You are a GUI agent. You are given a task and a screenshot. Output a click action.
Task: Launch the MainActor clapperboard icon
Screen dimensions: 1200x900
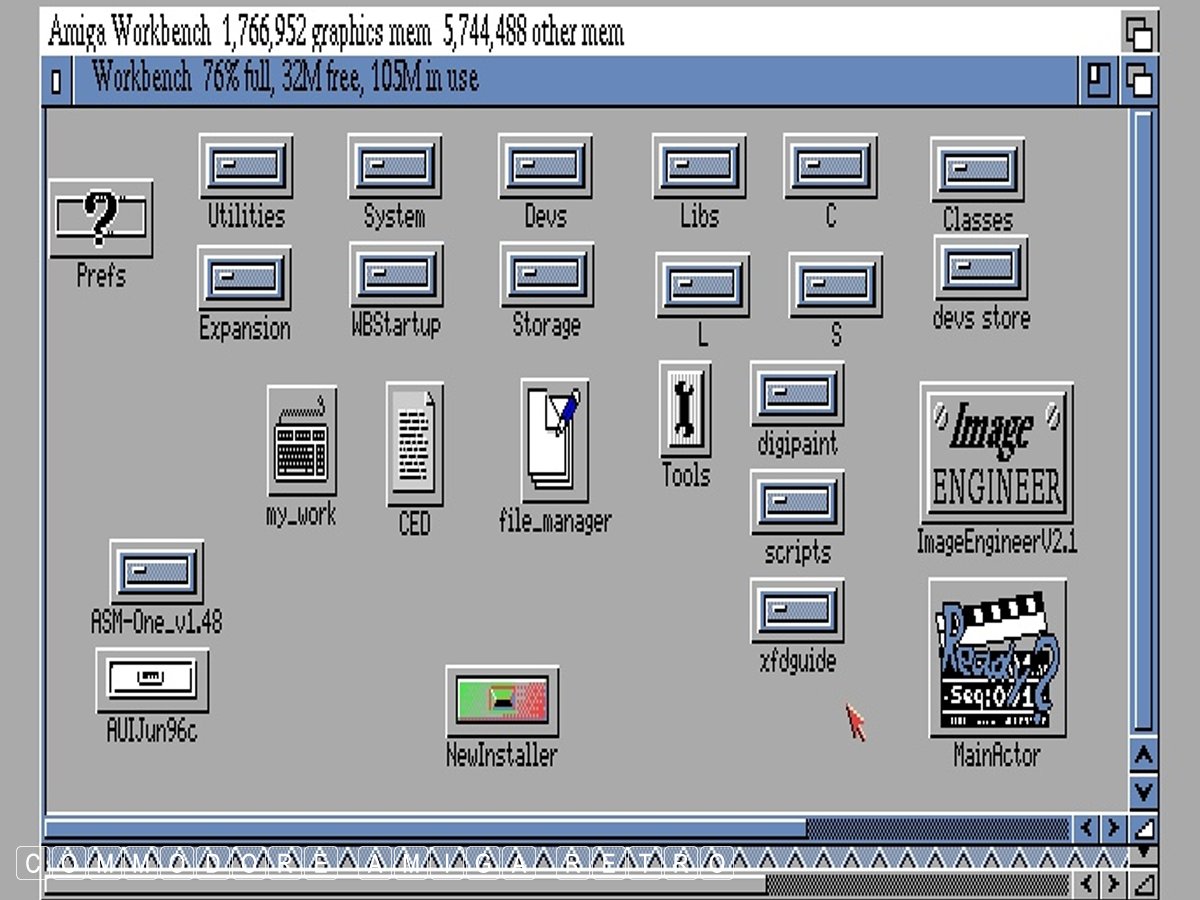[996, 658]
